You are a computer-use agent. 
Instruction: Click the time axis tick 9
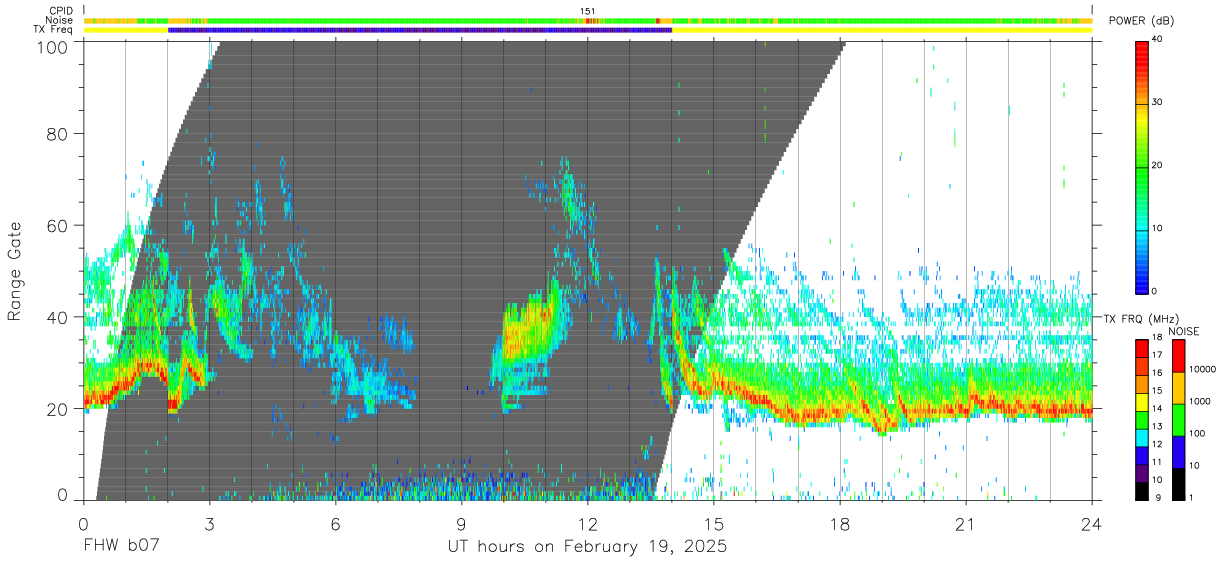point(461,523)
